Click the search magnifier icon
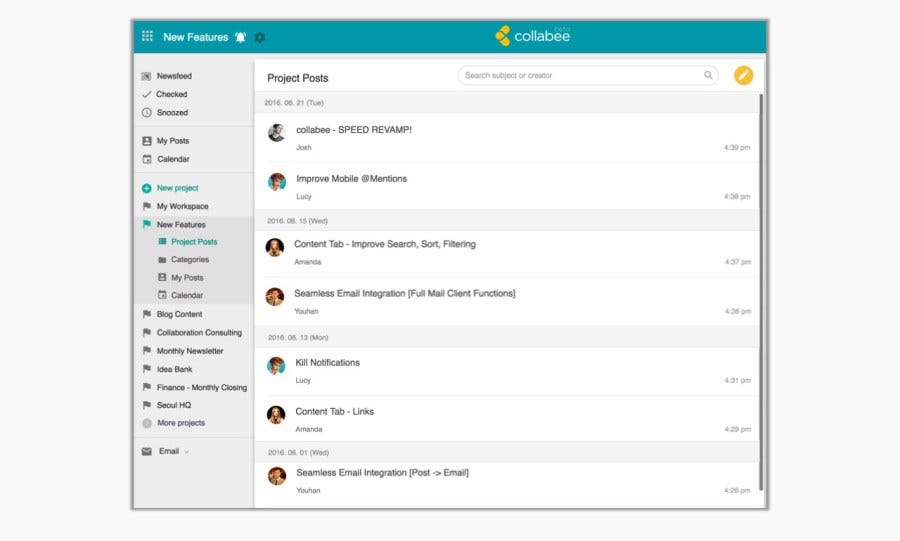 point(708,75)
